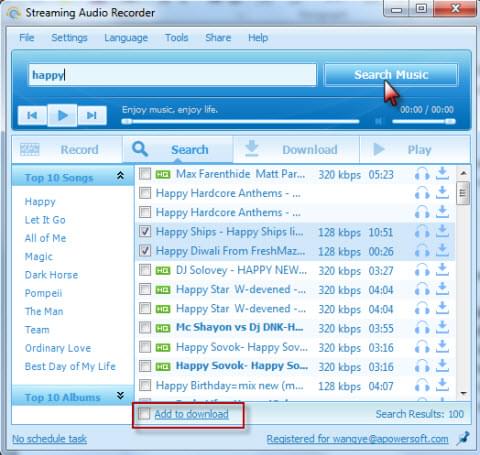The height and width of the screenshot is (455, 480).
Task: Open No schedule task link
Action: pyautogui.click(x=50, y=439)
